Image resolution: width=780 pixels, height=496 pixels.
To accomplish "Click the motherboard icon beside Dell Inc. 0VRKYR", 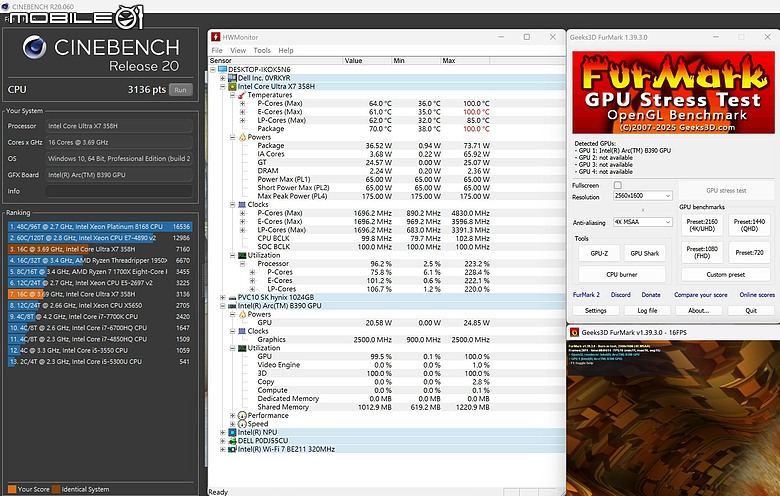I will tap(232, 78).
